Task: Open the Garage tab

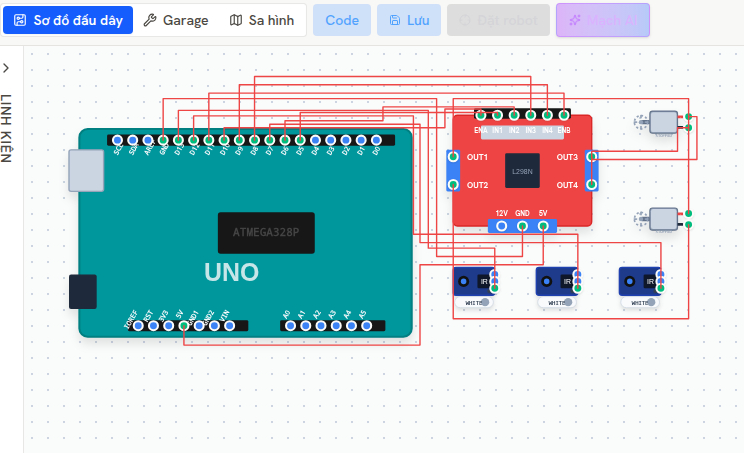Action: click(176, 20)
